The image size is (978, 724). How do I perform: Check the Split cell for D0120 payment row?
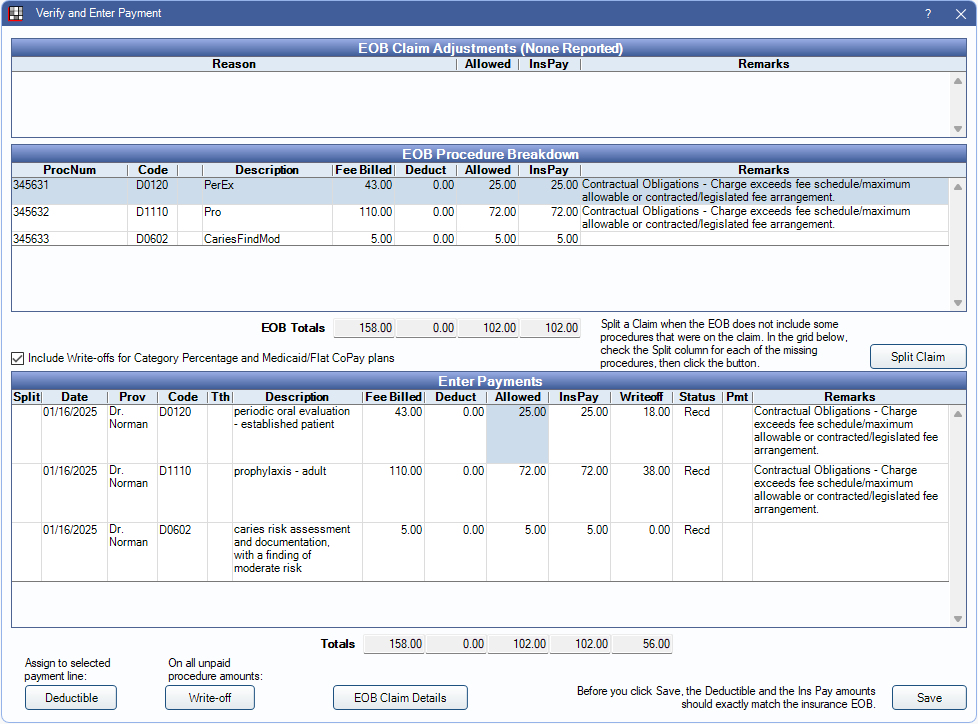point(26,433)
